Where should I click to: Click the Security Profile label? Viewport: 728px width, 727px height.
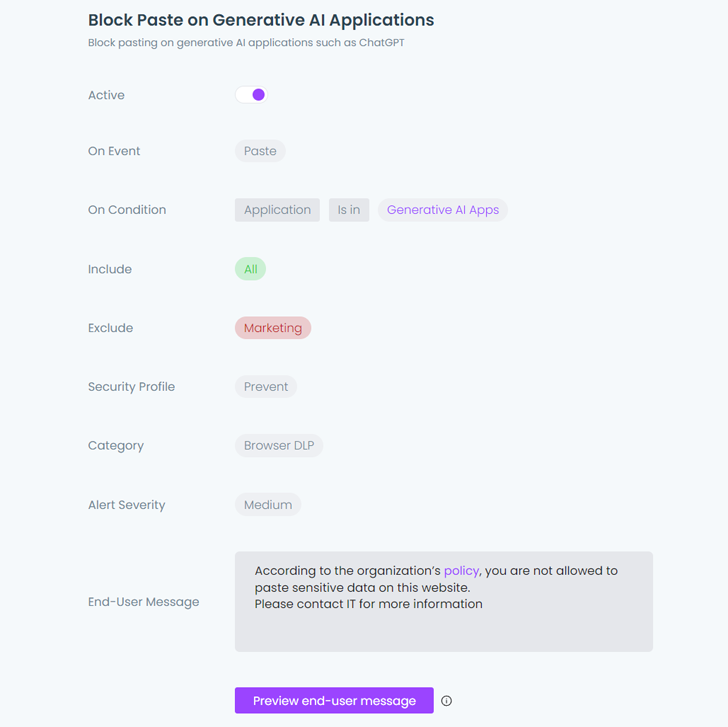tap(131, 387)
